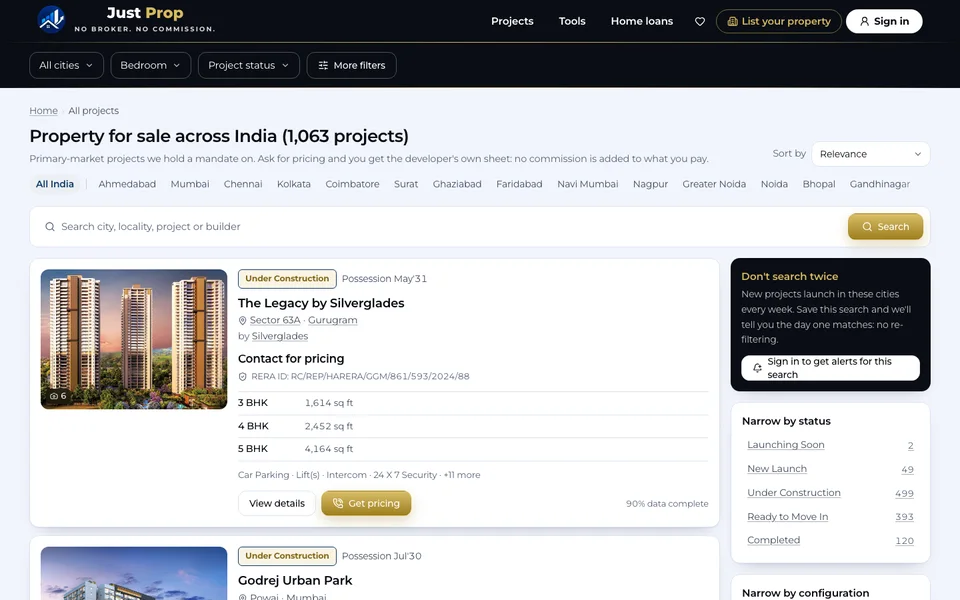This screenshot has width=960, height=600.
Task: Click the Just Prop logo icon
Action: (x=51, y=19)
